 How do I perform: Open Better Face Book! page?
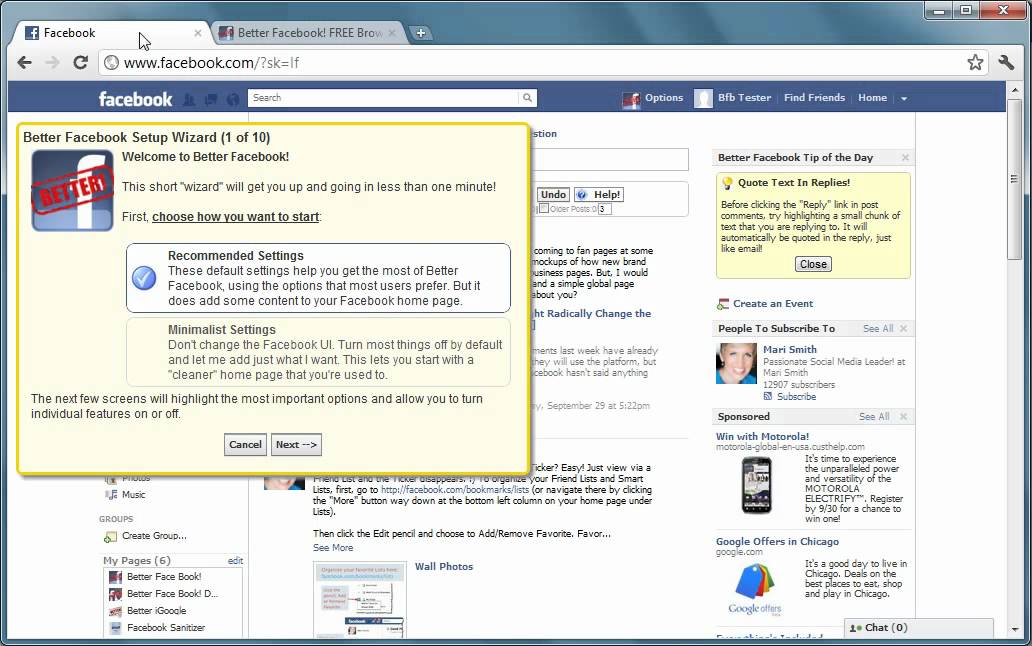(x=164, y=577)
